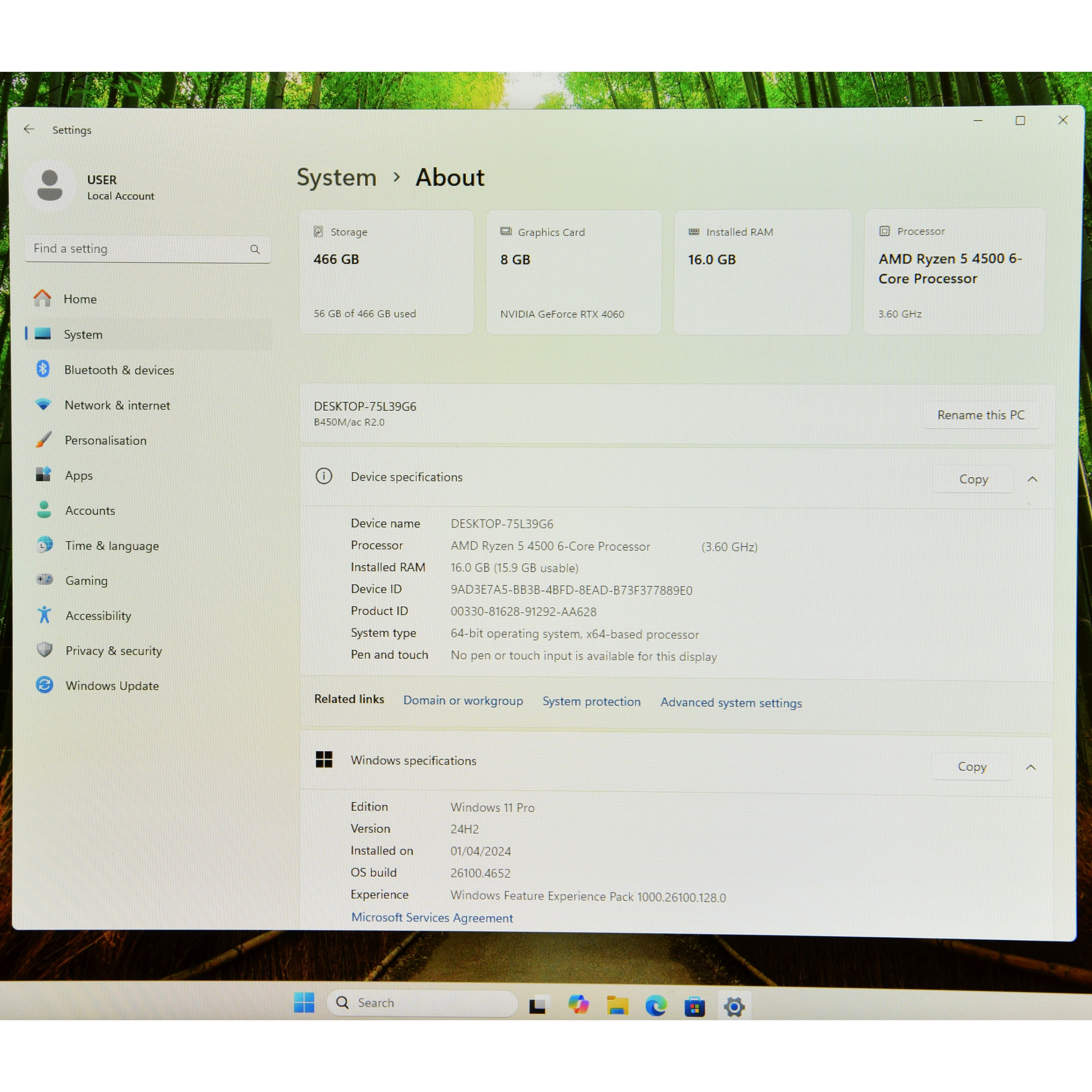This screenshot has height=1092, width=1092.
Task: Click OS build value 26100.4652
Action: click(x=480, y=873)
